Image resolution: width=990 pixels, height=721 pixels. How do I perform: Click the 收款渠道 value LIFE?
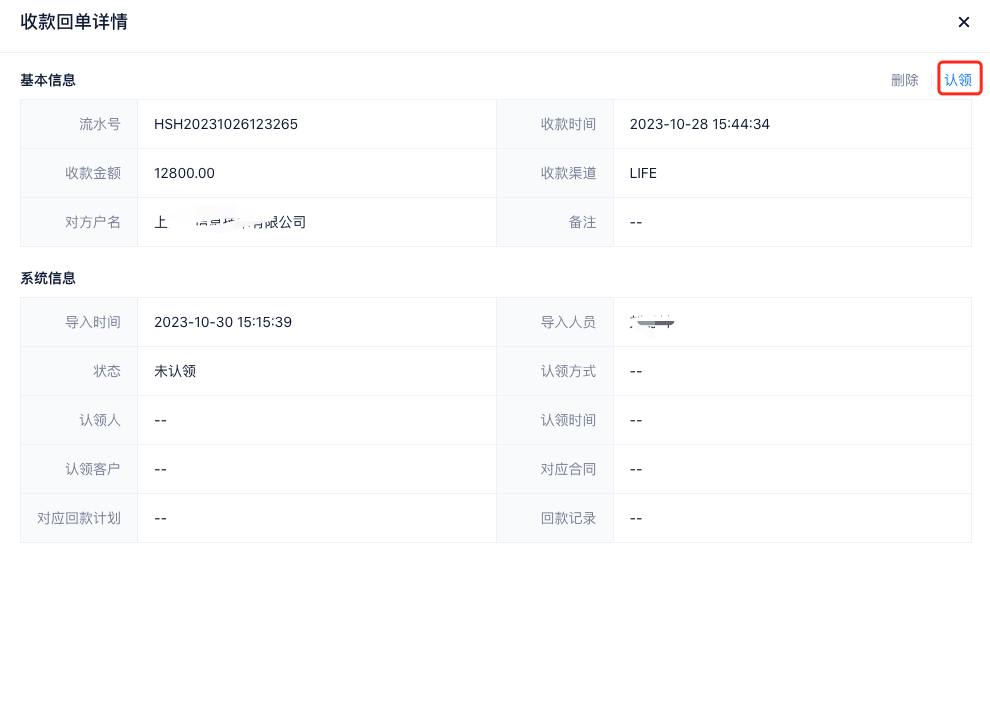coord(643,173)
